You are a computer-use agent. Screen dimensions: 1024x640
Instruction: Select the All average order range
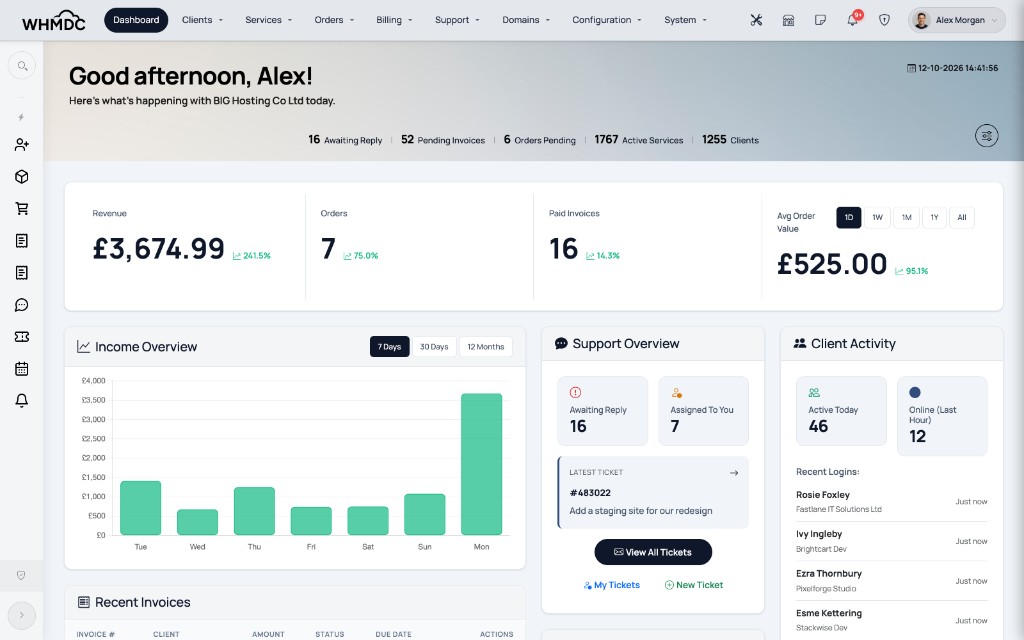[962, 217]
